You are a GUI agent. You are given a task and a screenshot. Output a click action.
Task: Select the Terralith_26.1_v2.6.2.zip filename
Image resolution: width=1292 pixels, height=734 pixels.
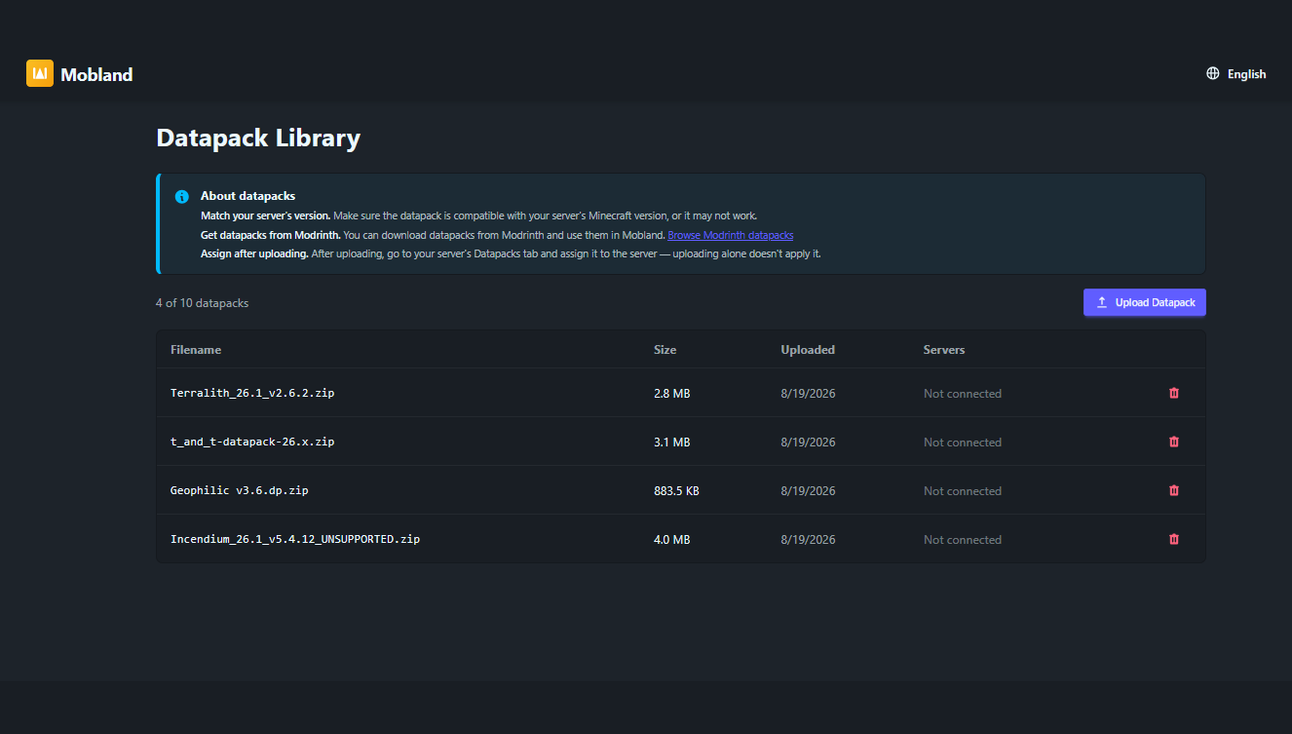click(252, 393)
